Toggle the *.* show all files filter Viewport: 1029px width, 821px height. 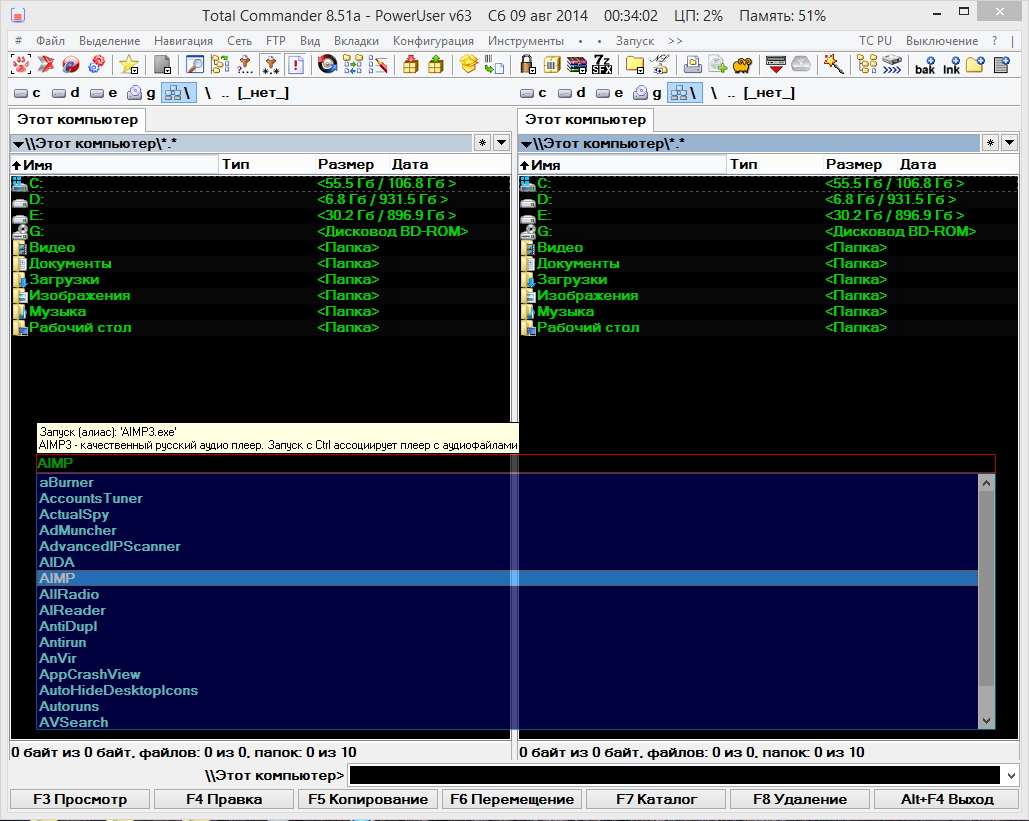point(270,64)
